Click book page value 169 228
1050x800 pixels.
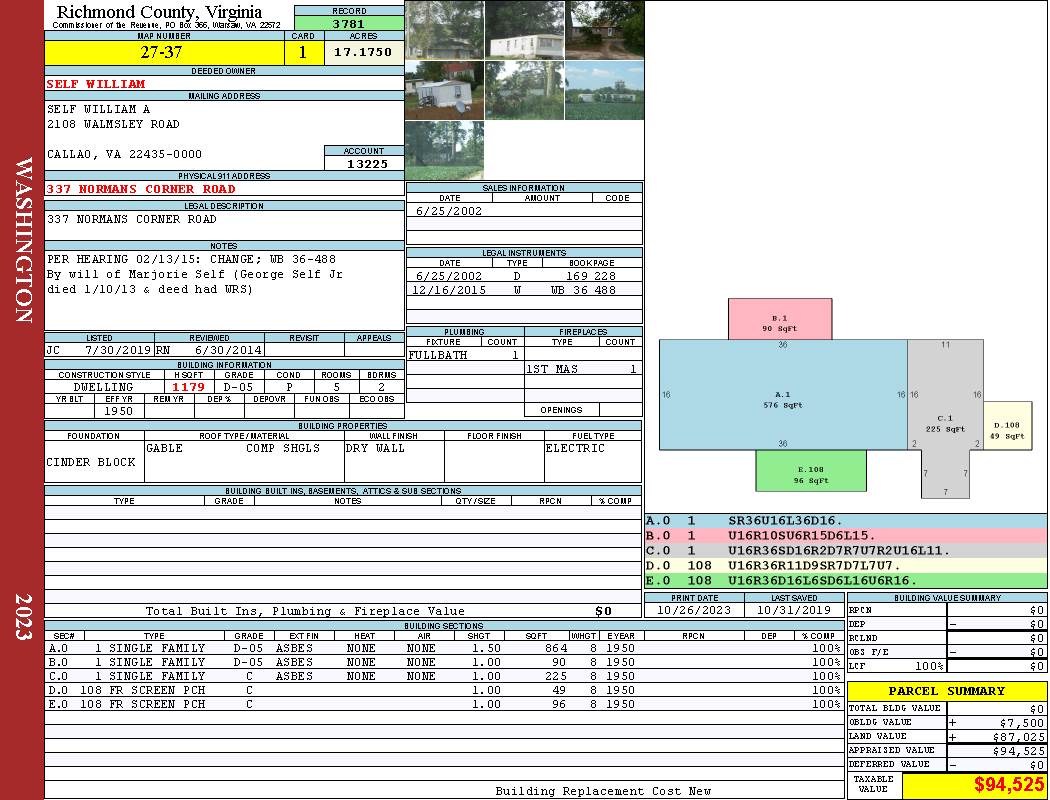(591, 276)
